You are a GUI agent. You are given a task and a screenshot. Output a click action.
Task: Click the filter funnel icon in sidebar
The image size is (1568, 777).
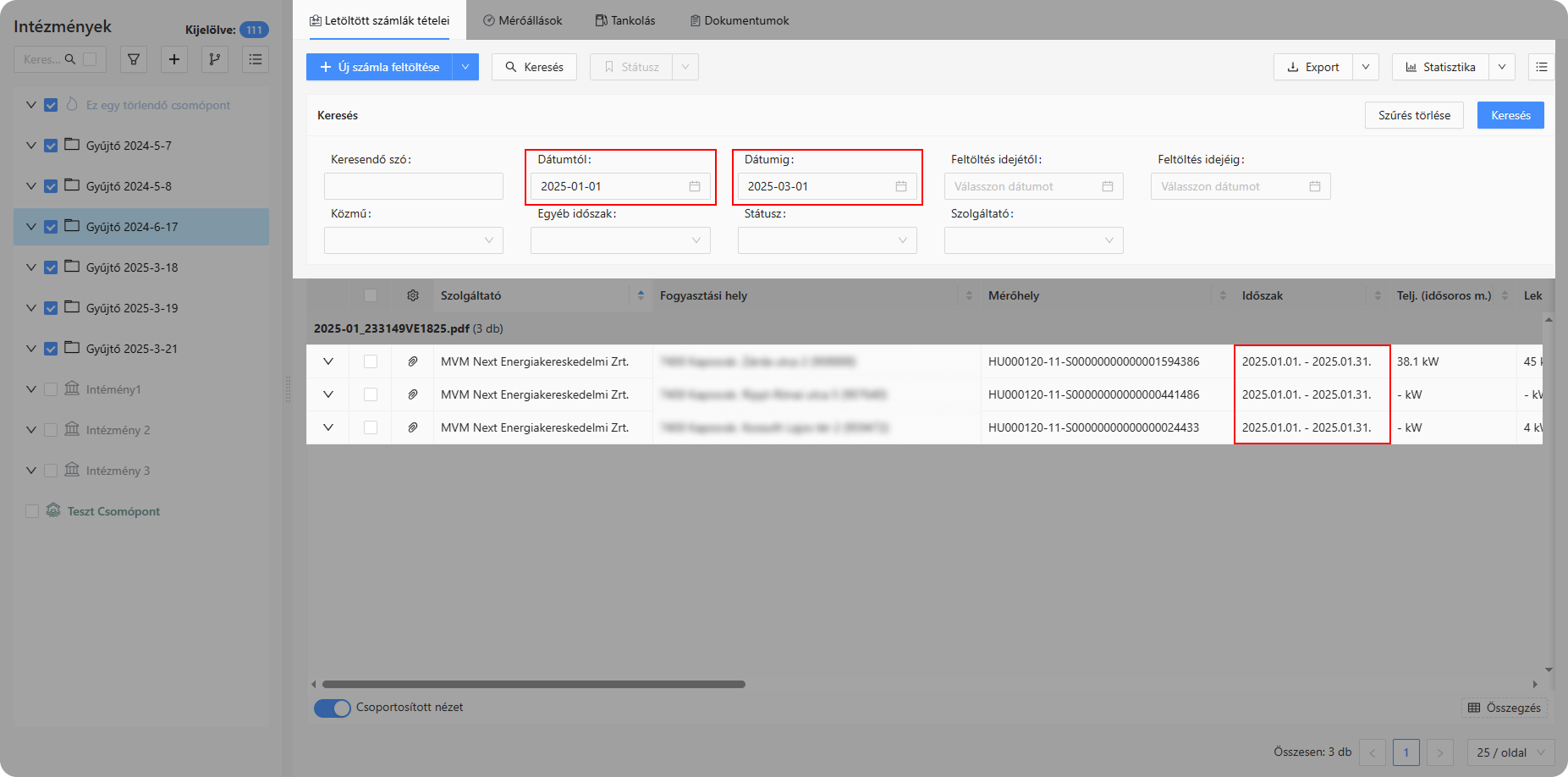point(134,59)
